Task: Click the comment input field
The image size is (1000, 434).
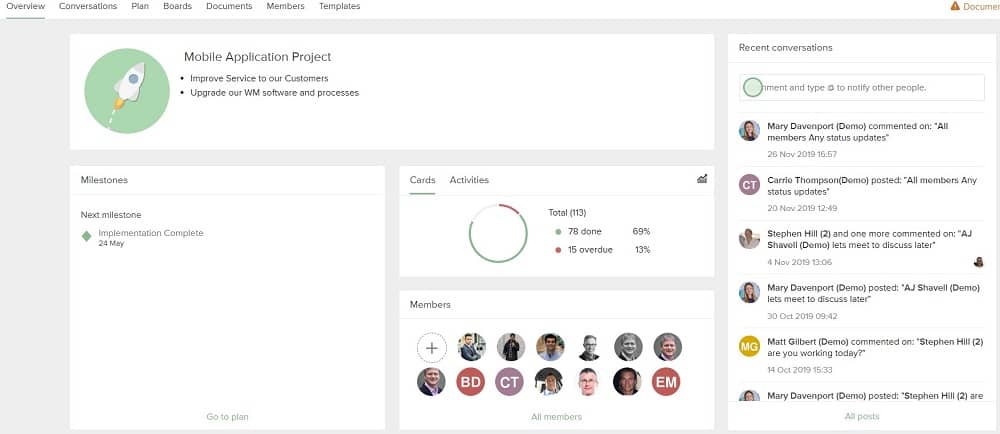Action: (x=862, y=88)
